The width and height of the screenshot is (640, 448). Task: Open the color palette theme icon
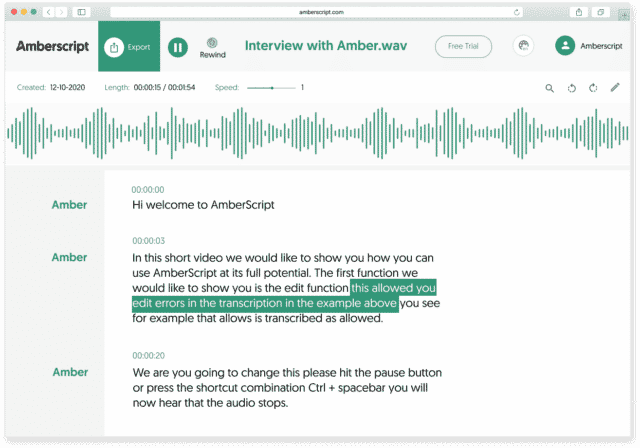[x=523, y=46]
